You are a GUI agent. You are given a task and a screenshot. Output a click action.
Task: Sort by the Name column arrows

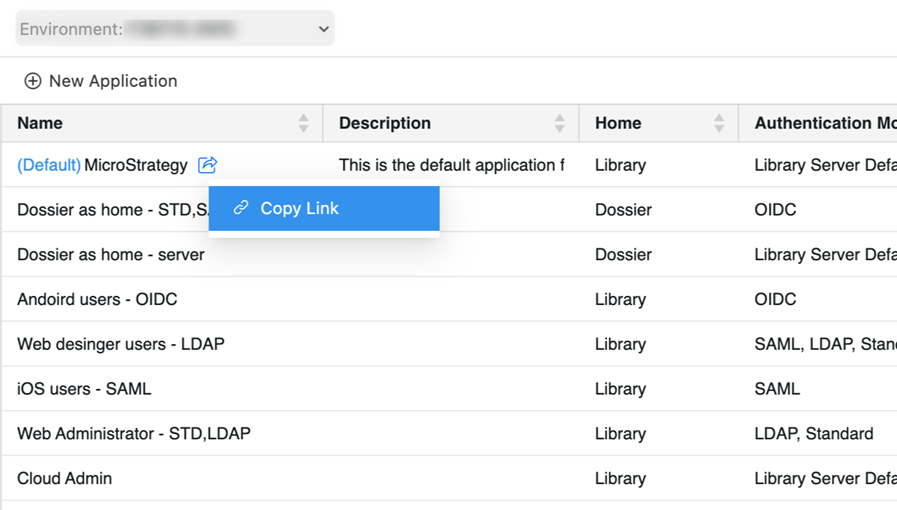(x=303, y=123)
